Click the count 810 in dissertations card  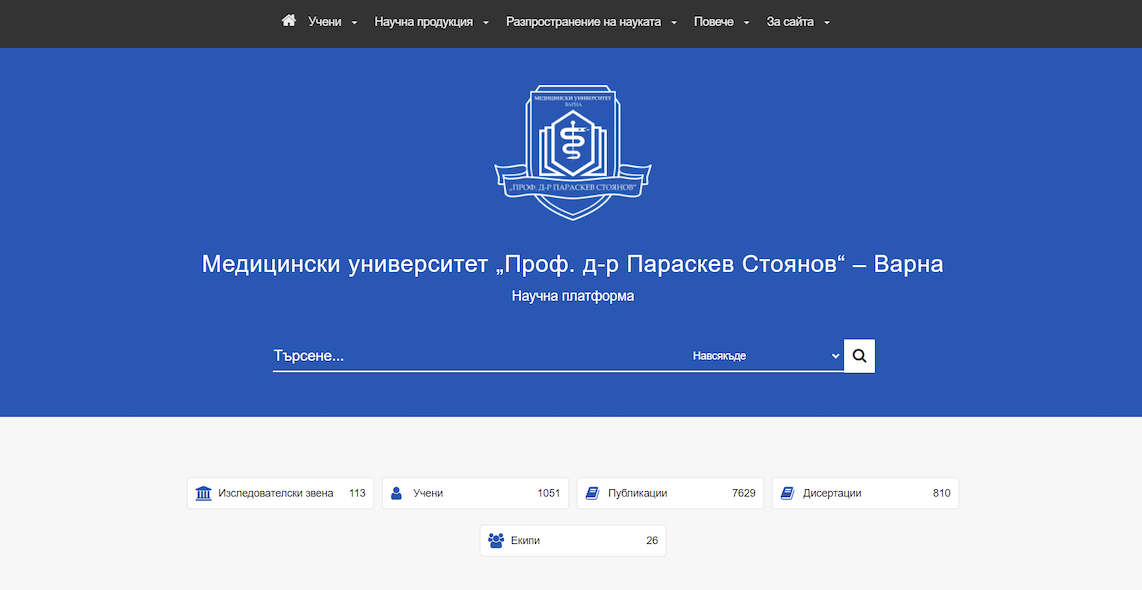pos(942,493)
